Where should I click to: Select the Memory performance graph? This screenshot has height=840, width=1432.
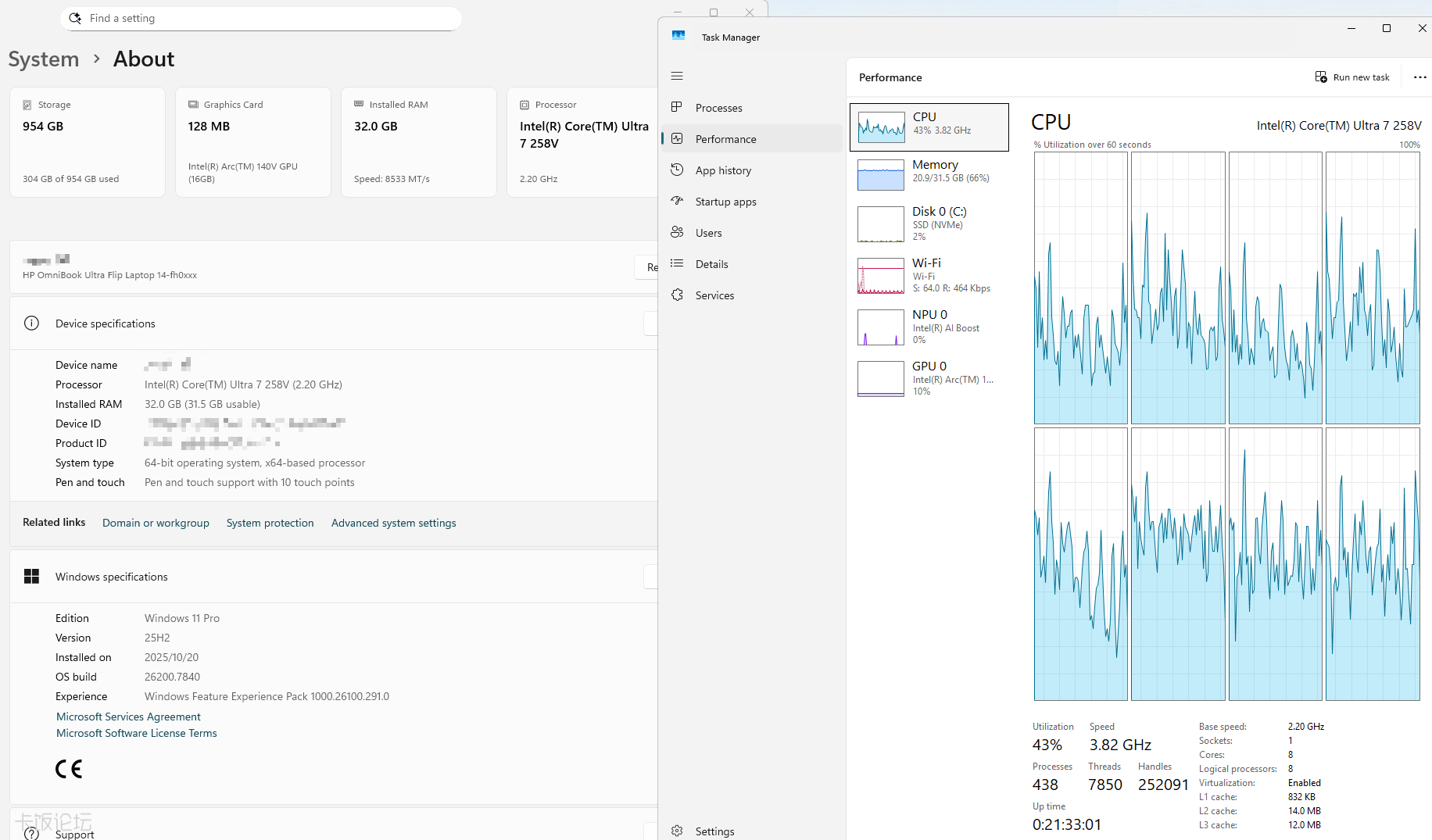[929, 173]
